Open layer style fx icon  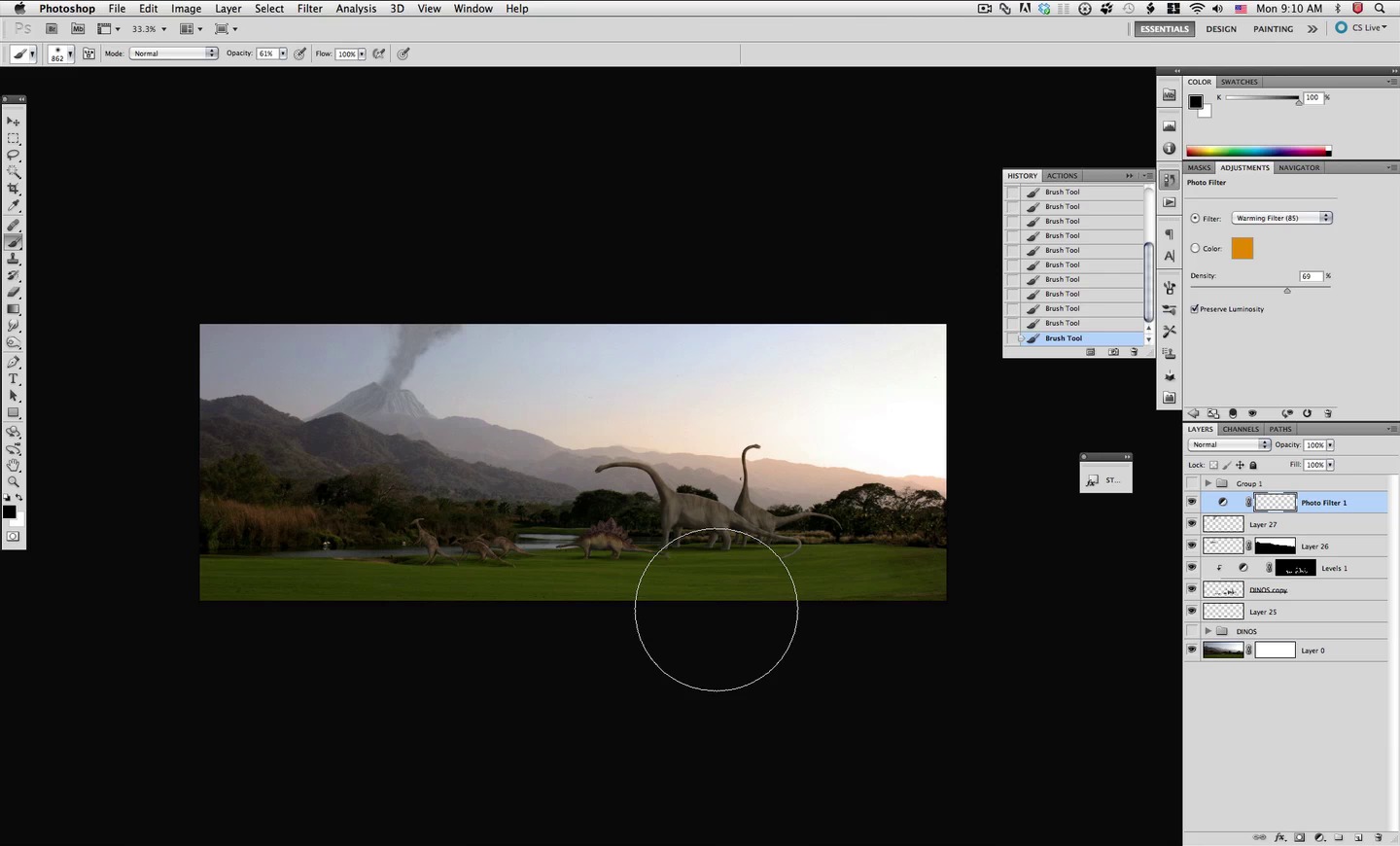[1280, 837]
